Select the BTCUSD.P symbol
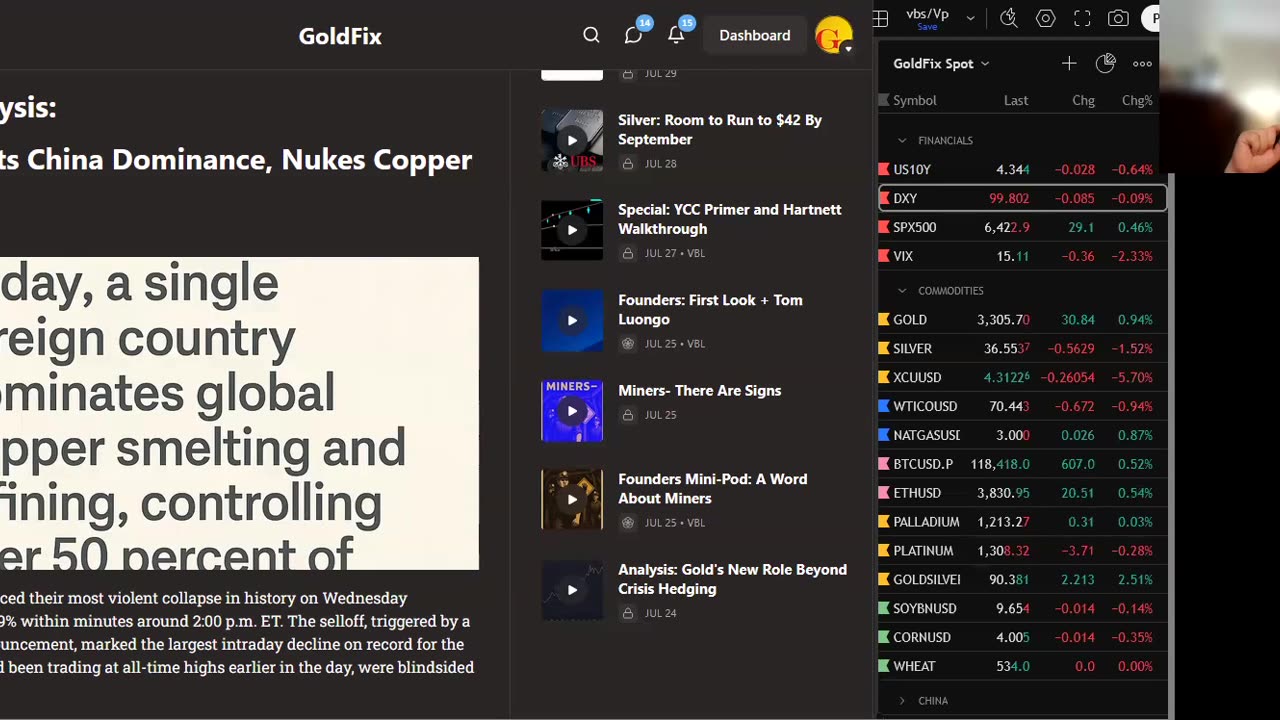This screenshot has height=720, width=1280. [923, 465]
